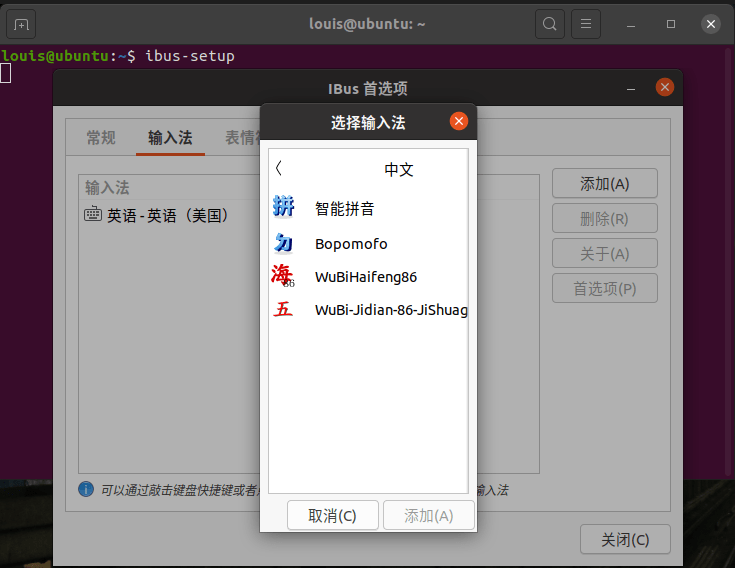Click the 删除(R) button
The height and width of the screenshot is (568, 735).
(605, 218)
